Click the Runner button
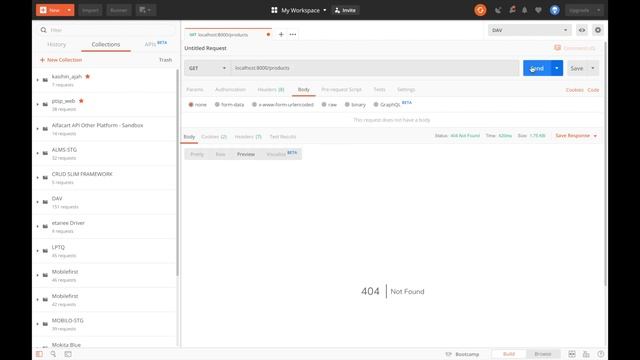The height and width of the screenshot is (360, 640). tap(118, 10)
